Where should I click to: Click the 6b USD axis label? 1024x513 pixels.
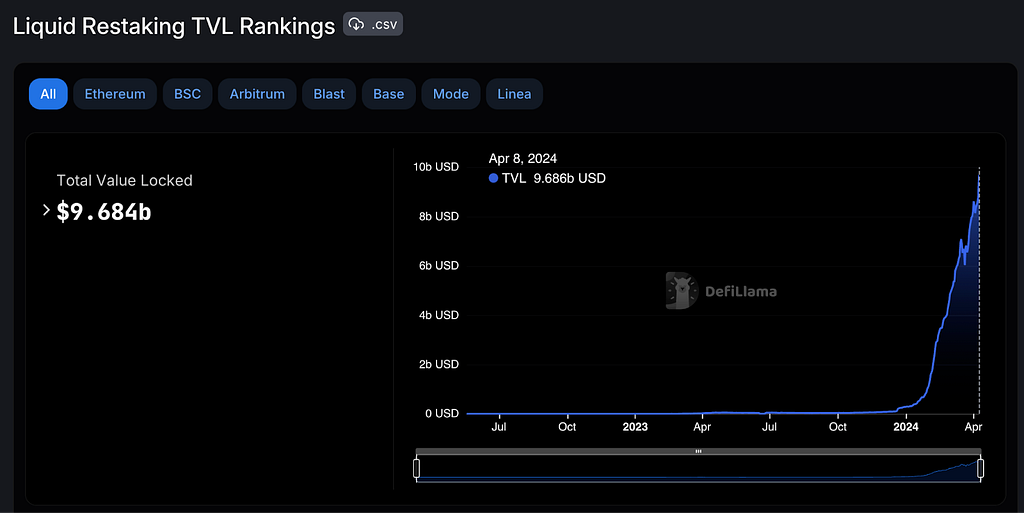pos(439,266)
